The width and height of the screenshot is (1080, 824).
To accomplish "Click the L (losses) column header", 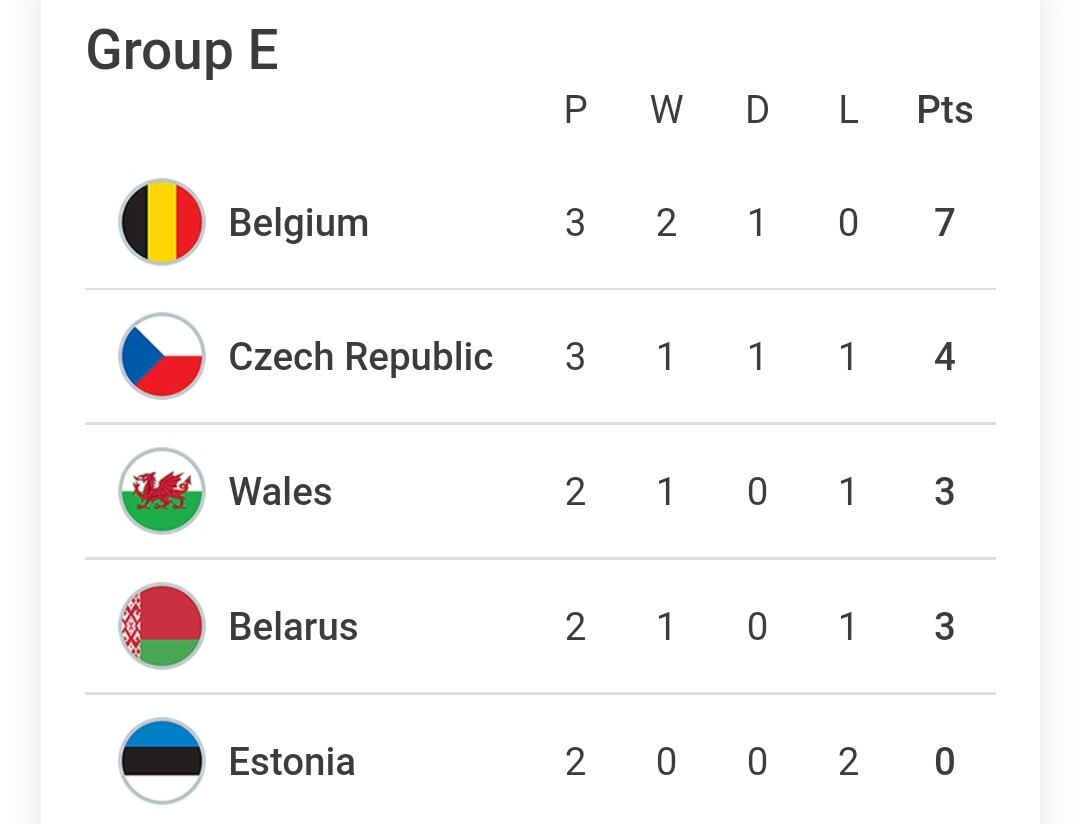I will tap(848, 110).
